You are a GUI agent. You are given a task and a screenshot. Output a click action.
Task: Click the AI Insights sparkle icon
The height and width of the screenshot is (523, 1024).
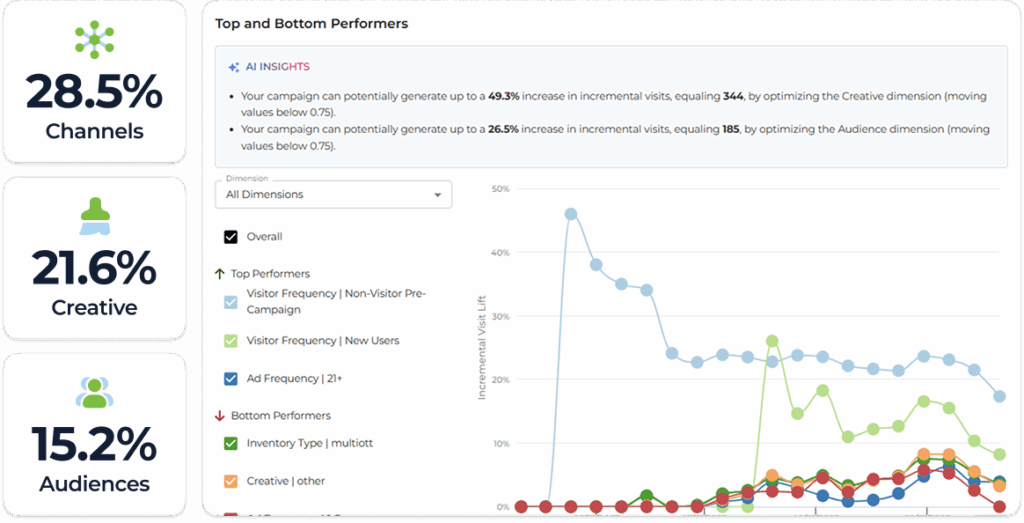coord(233,67)
